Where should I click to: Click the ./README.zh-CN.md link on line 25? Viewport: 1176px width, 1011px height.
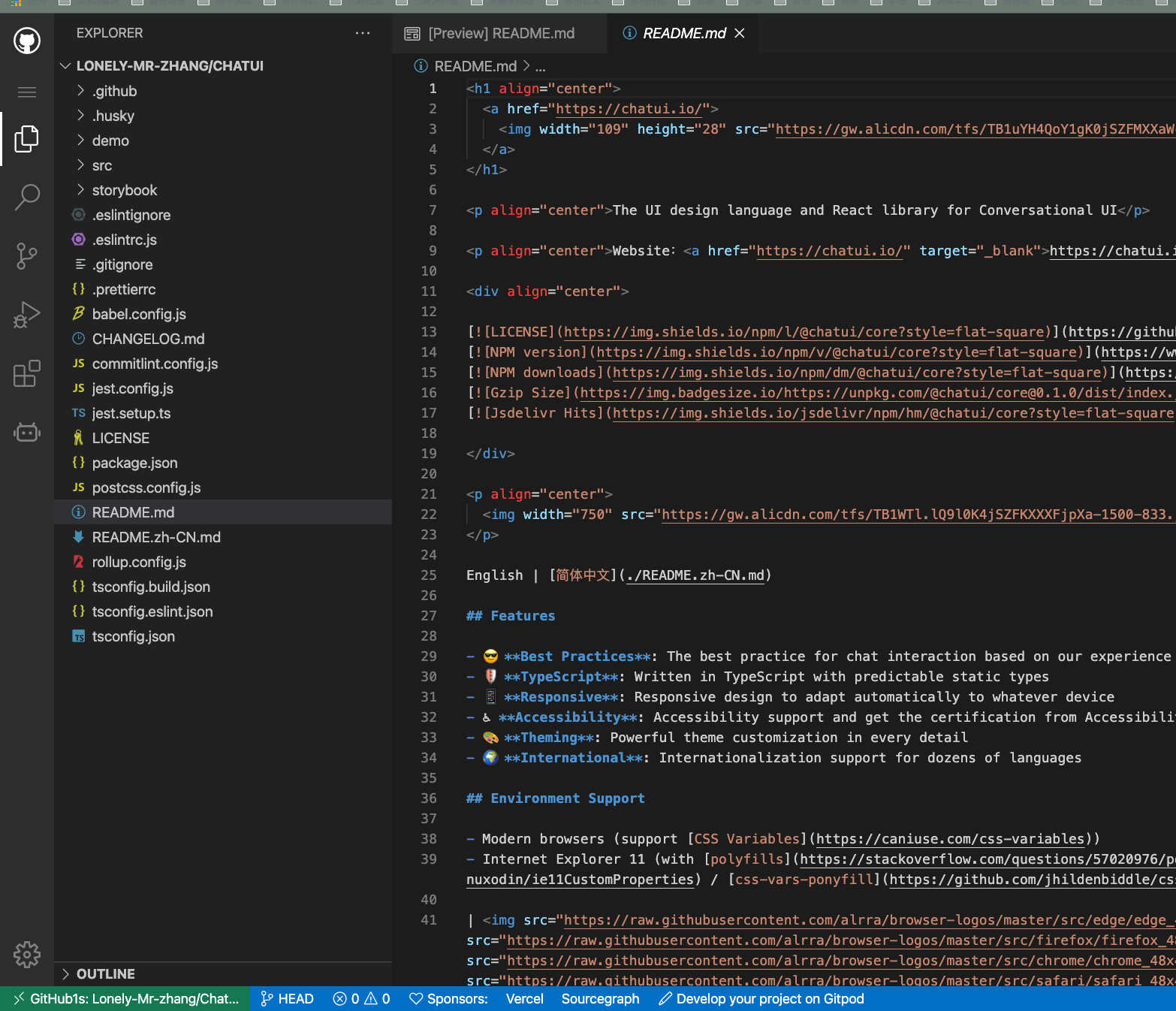[x=695, y=575]
